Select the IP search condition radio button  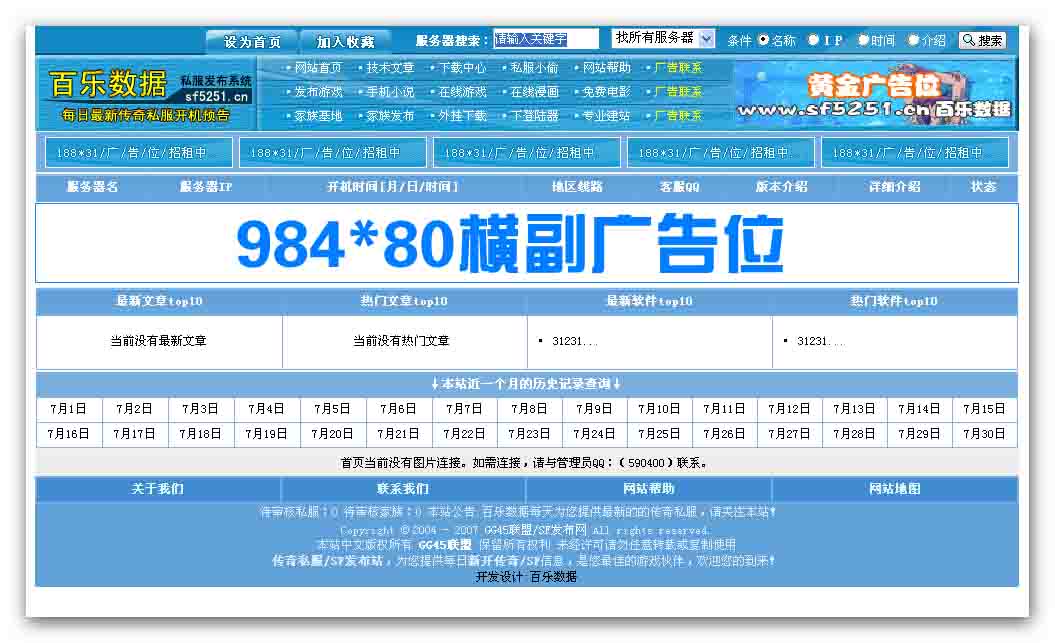point(815,40)
